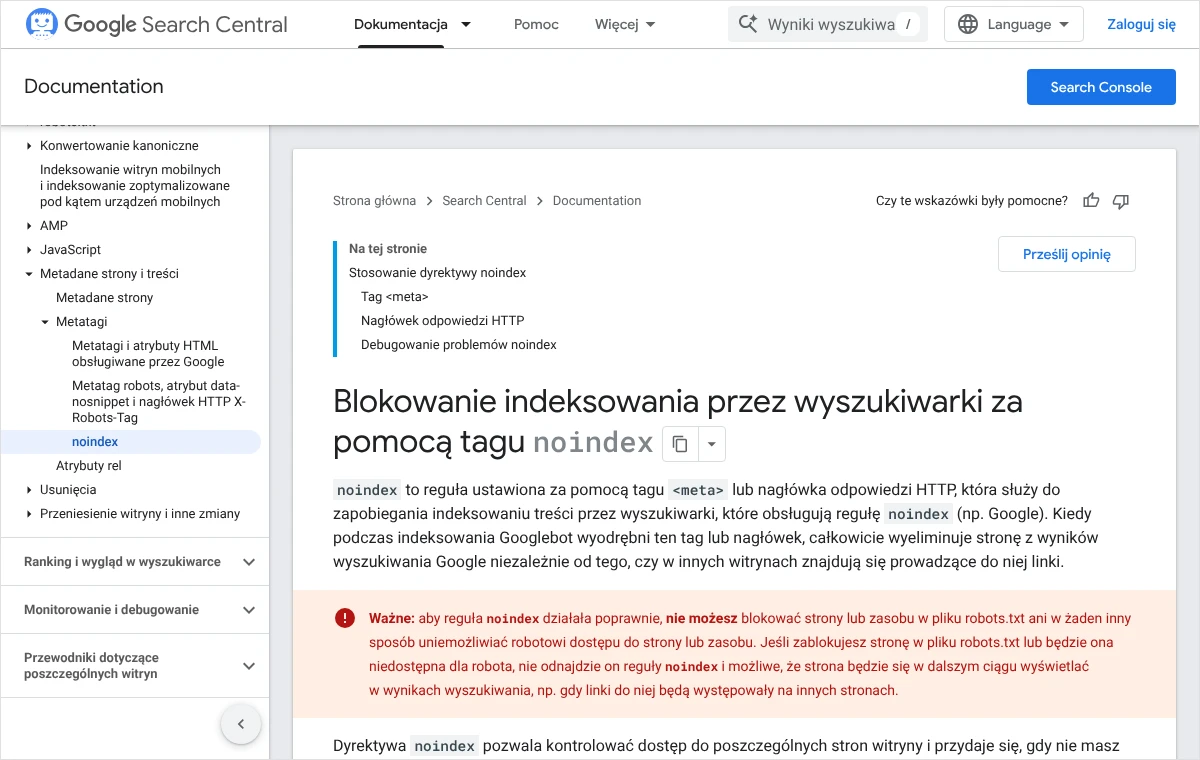Open the Language selector

pos(1014,24)
